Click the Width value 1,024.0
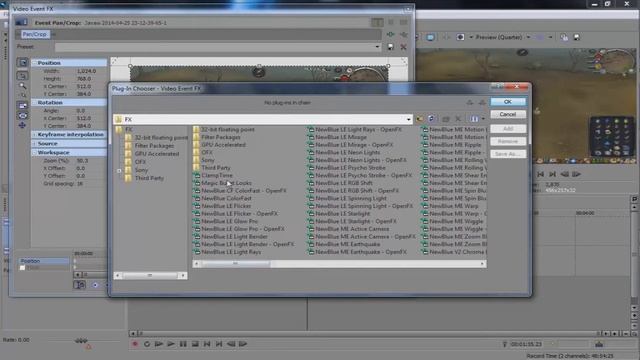Image resolution: width=640 pixels, height=360 pixels. point(86,71)
